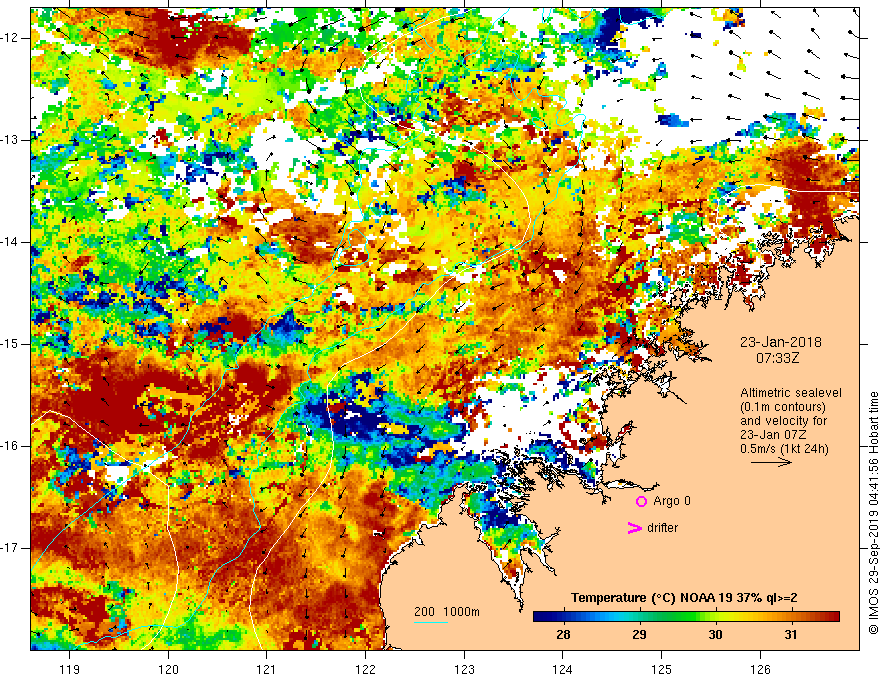Click the 28 value on color scale
The width and height of the screenshot is (880, 680).
coord(563,635)
